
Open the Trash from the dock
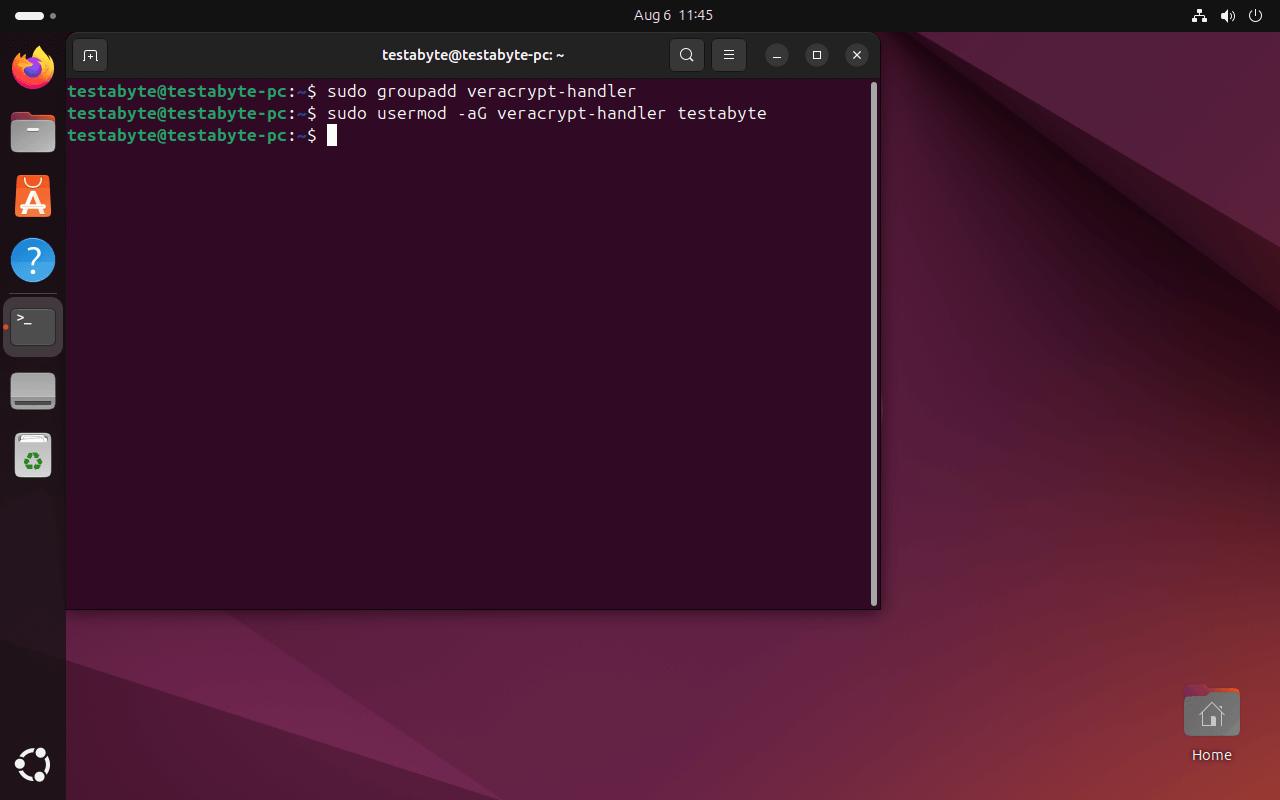[32, 455]
